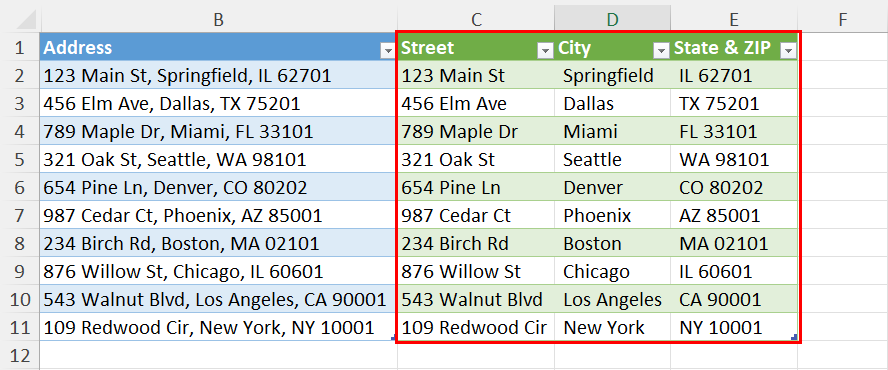Select row 7 header
Viewport: 888px width, 370px height.
[20, 215]
